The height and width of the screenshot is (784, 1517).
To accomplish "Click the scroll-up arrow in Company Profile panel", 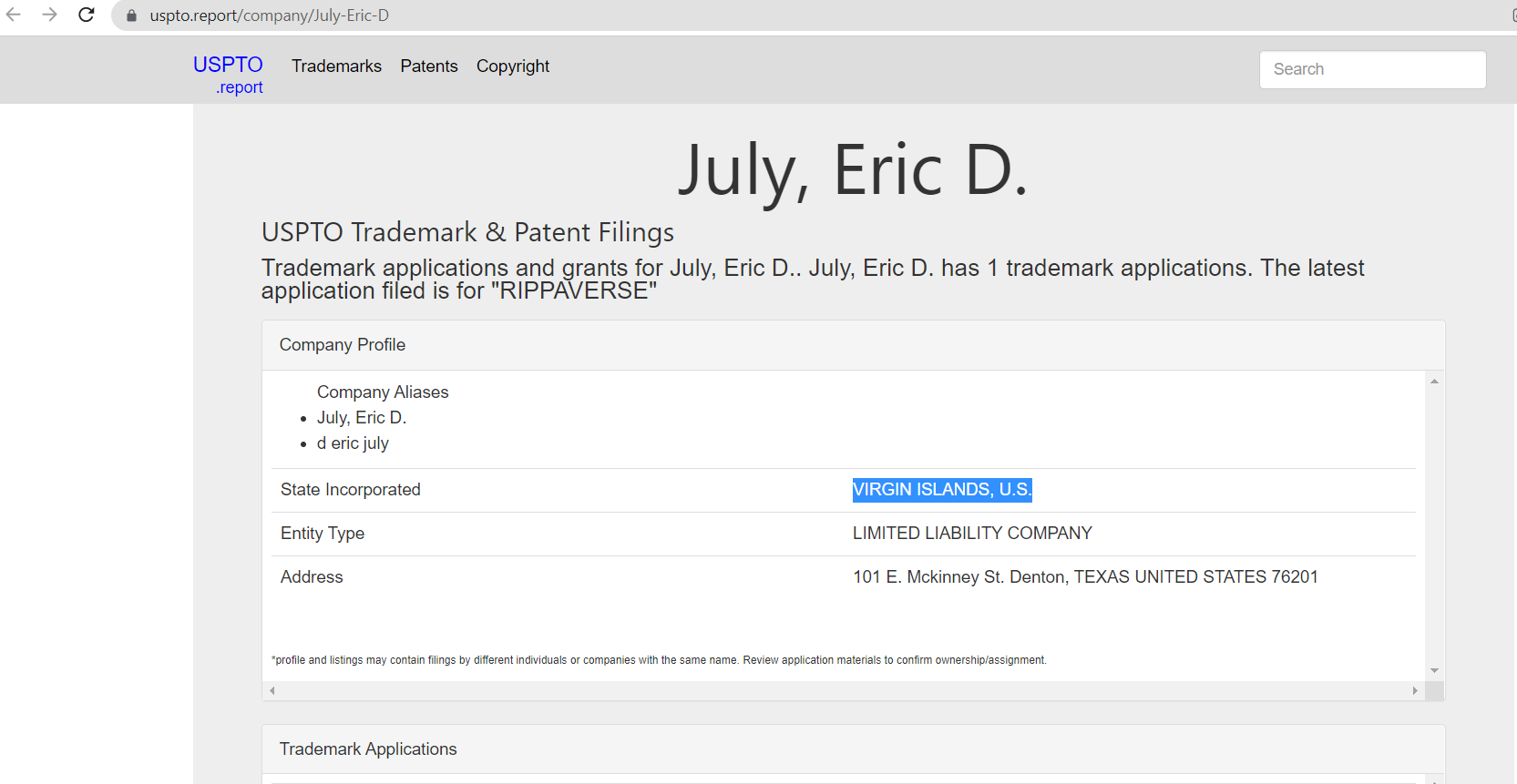I will 1434,382.
